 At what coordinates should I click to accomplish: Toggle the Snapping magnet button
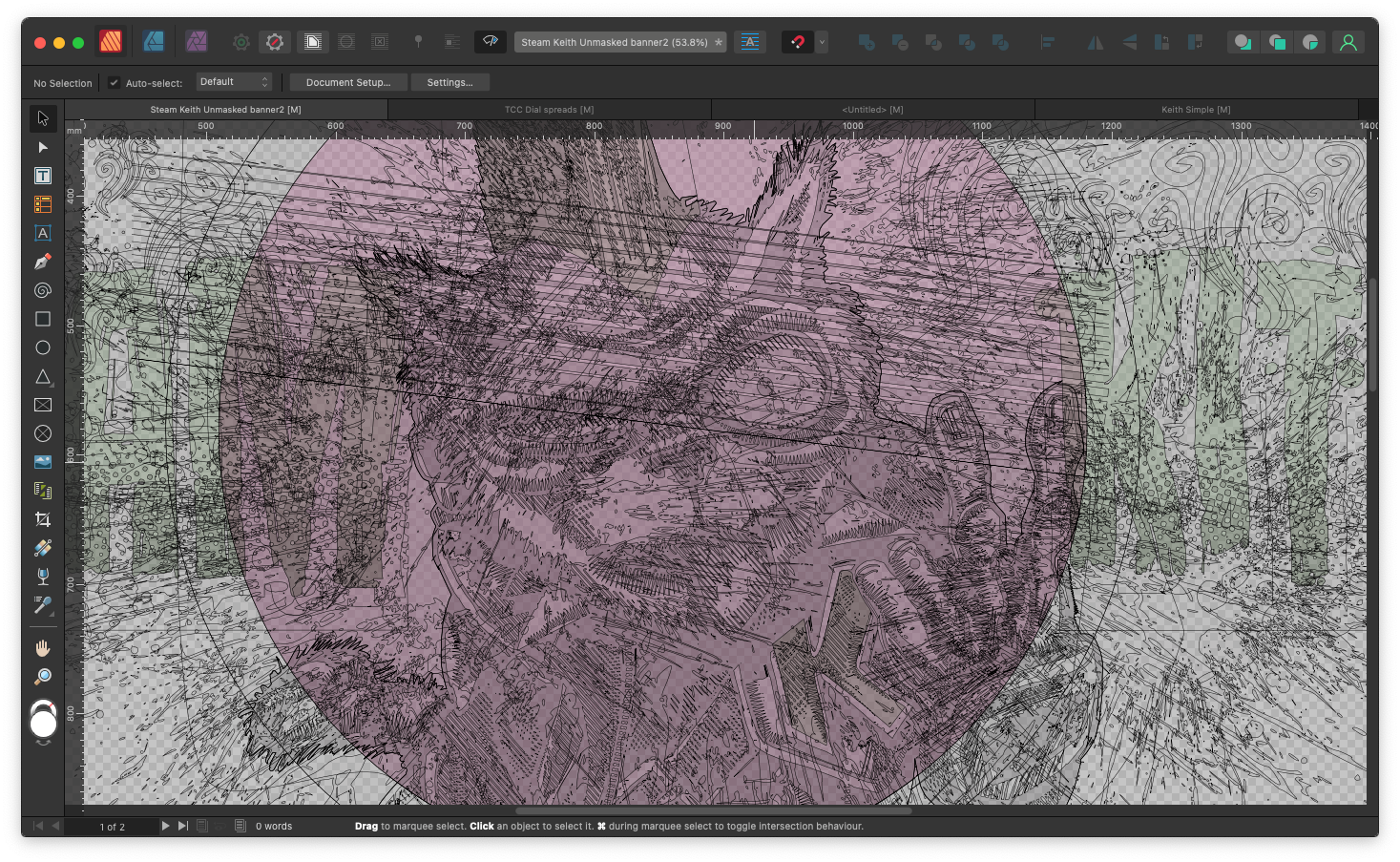798,42
